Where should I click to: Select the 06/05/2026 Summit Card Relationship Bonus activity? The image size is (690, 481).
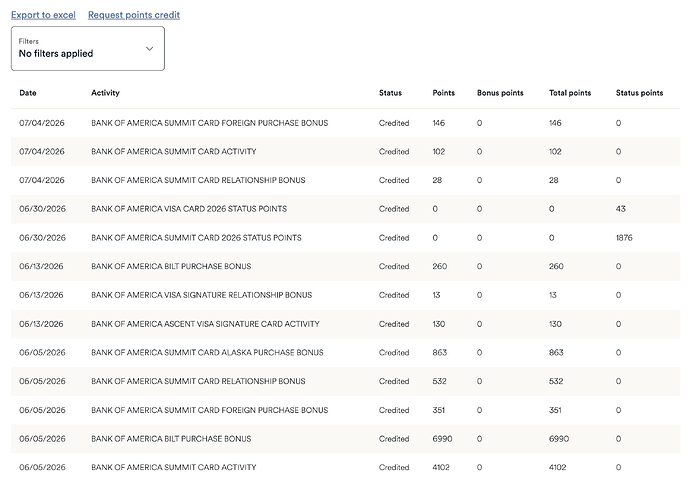coord(198,382)
